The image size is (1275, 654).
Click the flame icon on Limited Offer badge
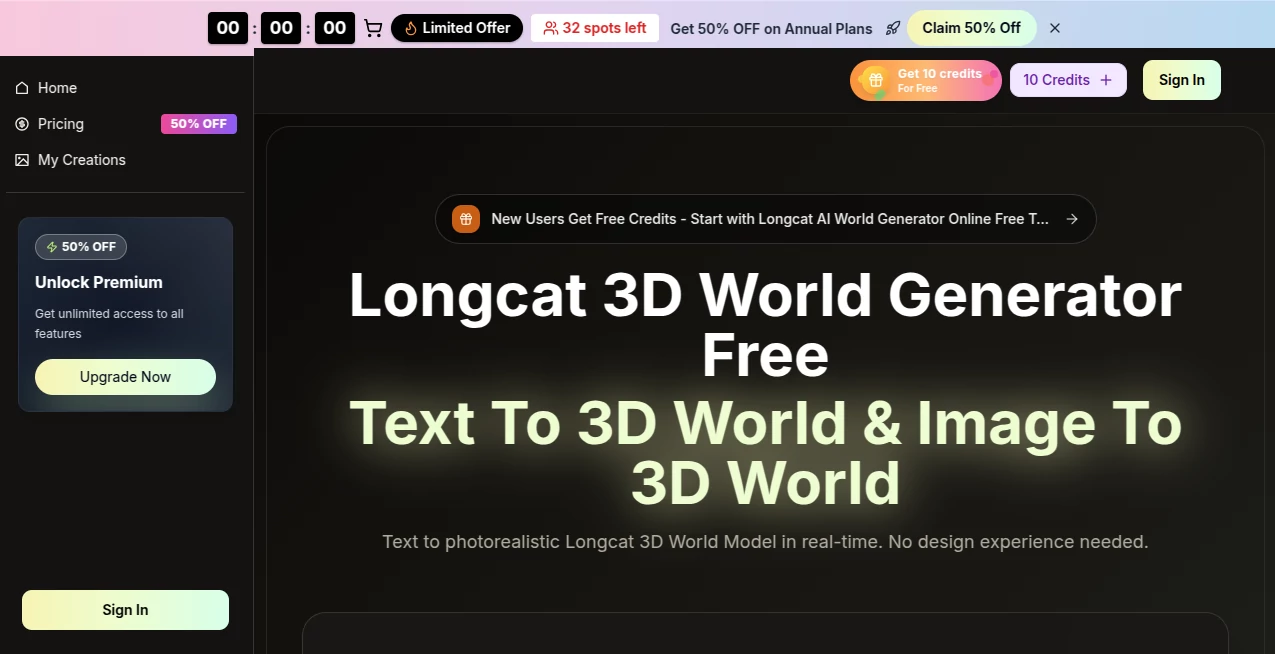pyautogui.click(x=409, y=27)
